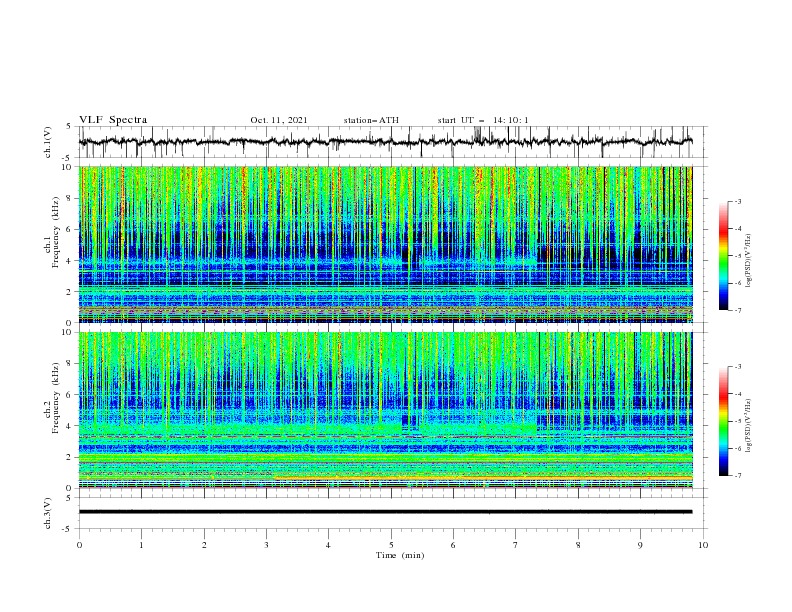Click the ch.1 voltage waveform trace
The width and height of the screenshot is (792, 612).
pos(385,142)
